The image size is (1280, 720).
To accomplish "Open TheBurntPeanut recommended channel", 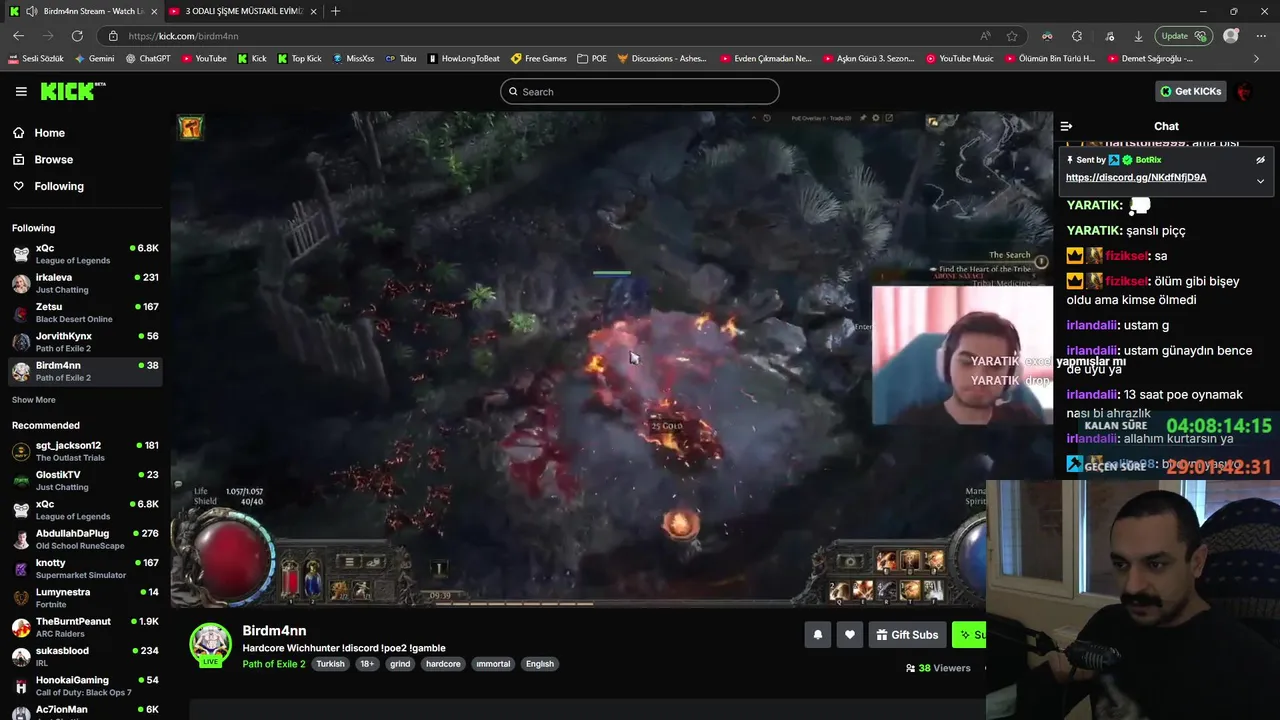I will pos(85,627).
